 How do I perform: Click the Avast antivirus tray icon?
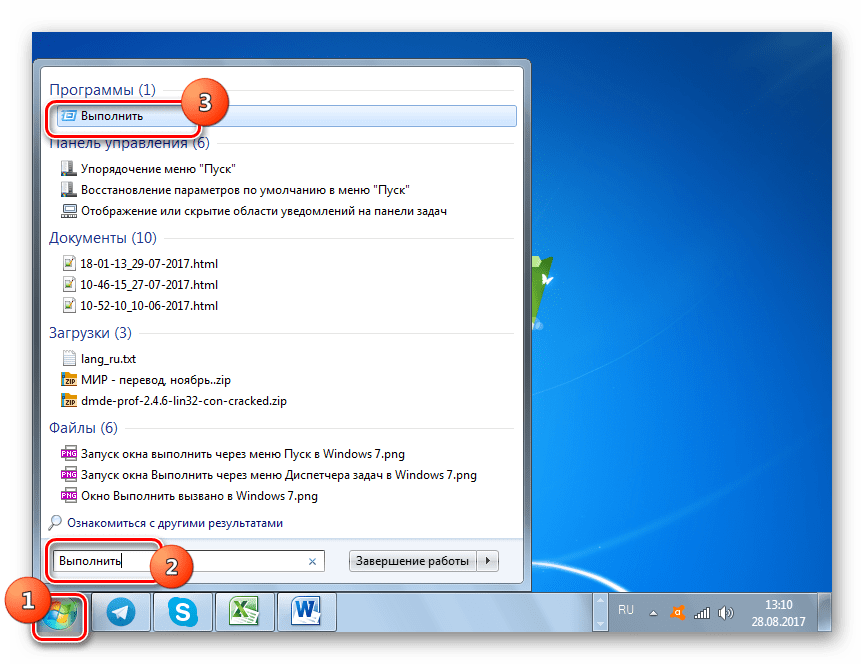[x=678, y=613]
